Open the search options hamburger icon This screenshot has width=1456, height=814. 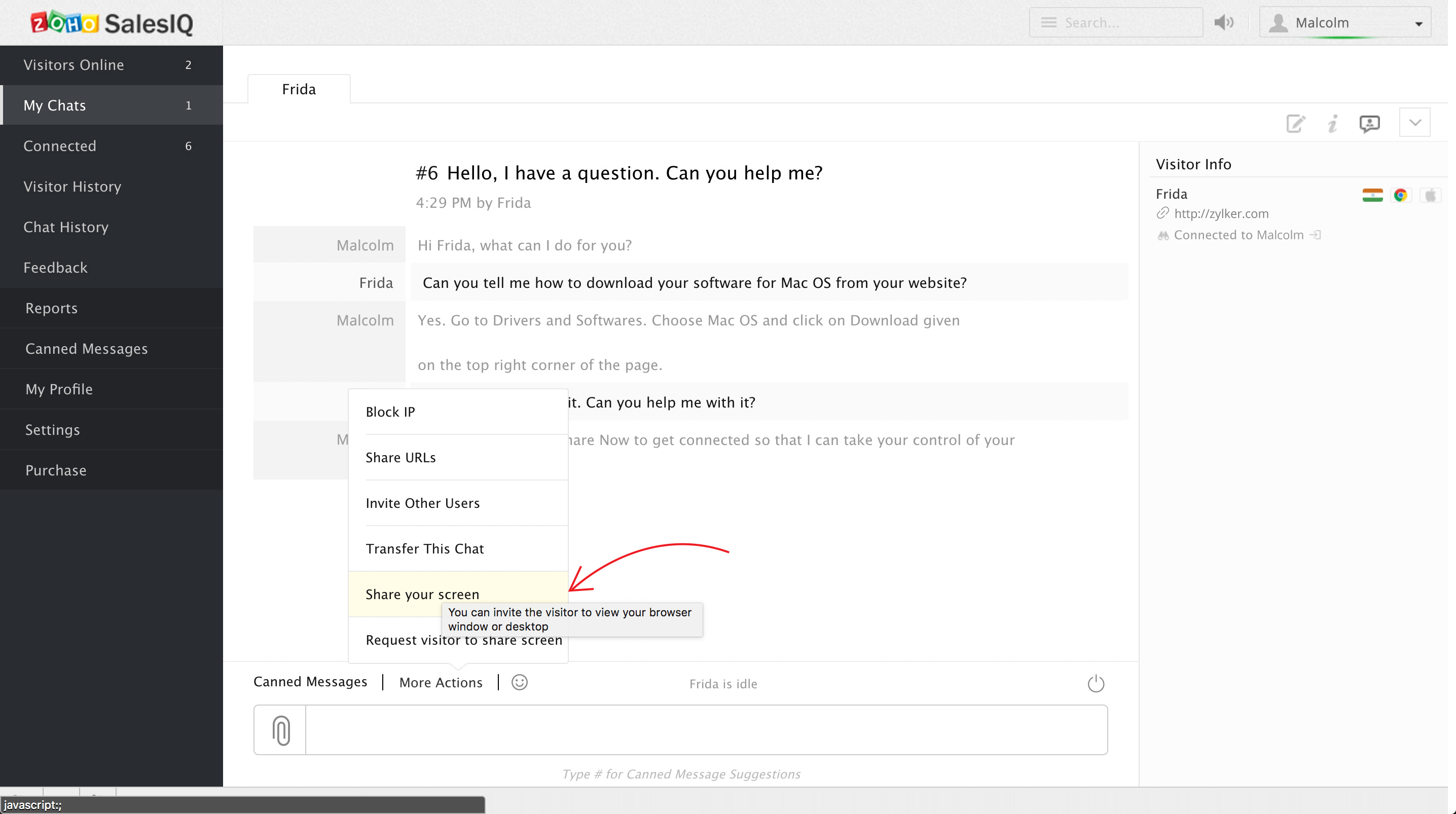coord(1048,23)
